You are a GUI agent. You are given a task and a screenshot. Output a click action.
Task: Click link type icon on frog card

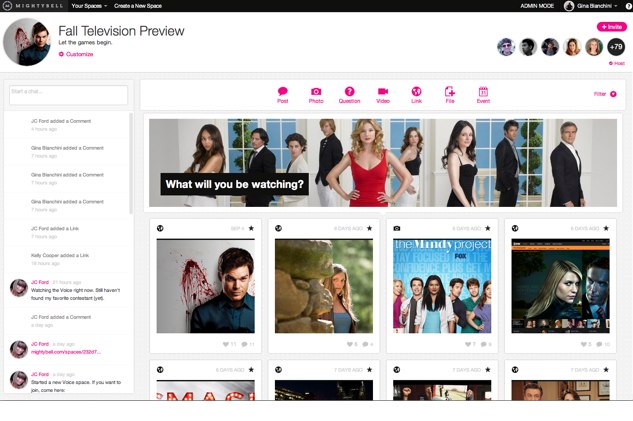tap(278, 228)
